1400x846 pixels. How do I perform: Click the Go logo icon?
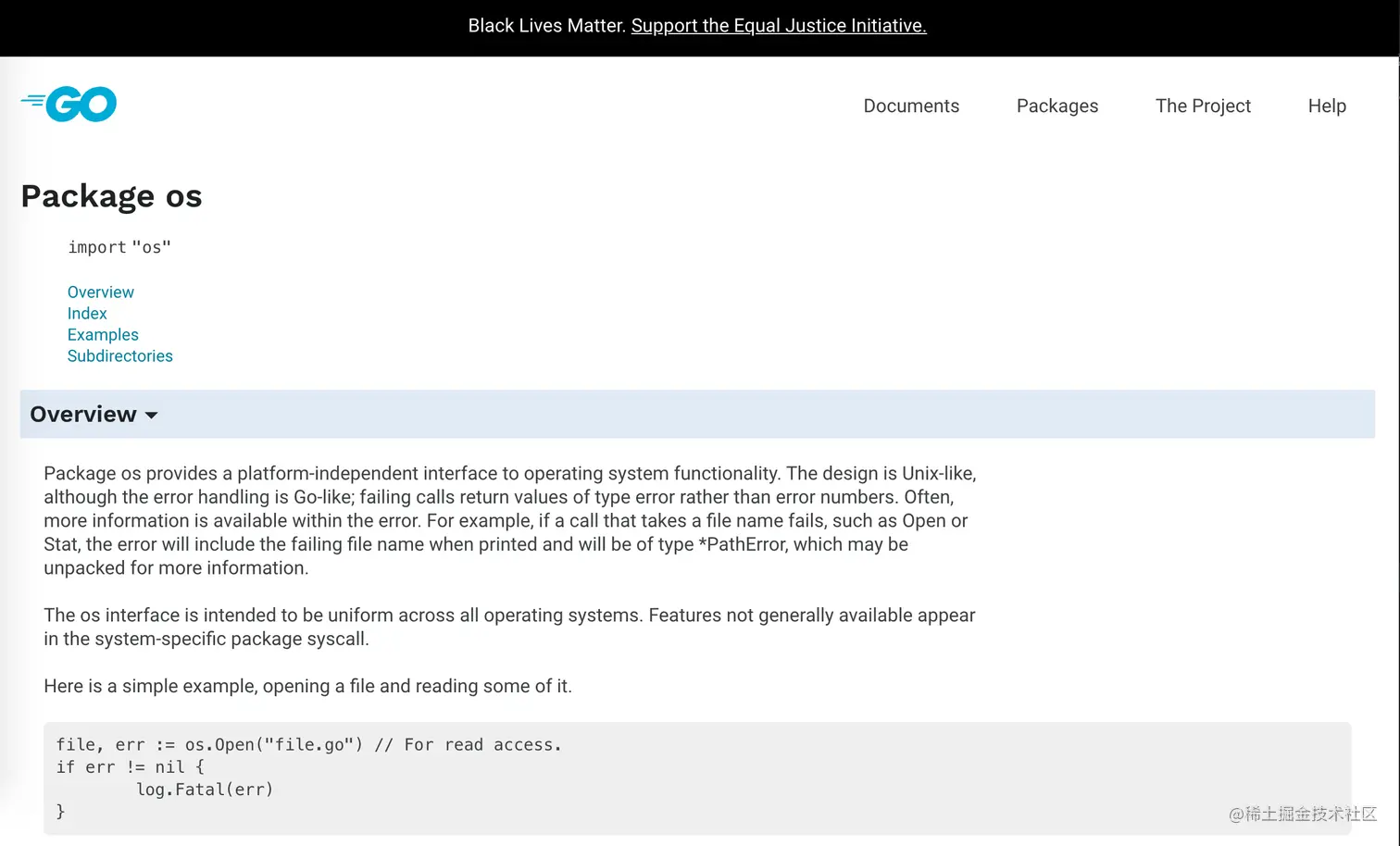point(69,104)
